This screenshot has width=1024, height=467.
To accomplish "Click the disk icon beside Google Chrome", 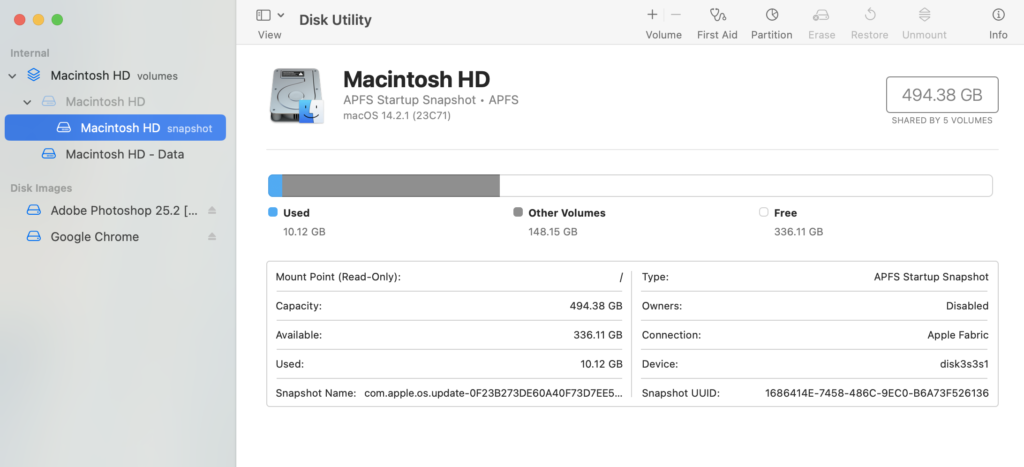I will point(34,236).
